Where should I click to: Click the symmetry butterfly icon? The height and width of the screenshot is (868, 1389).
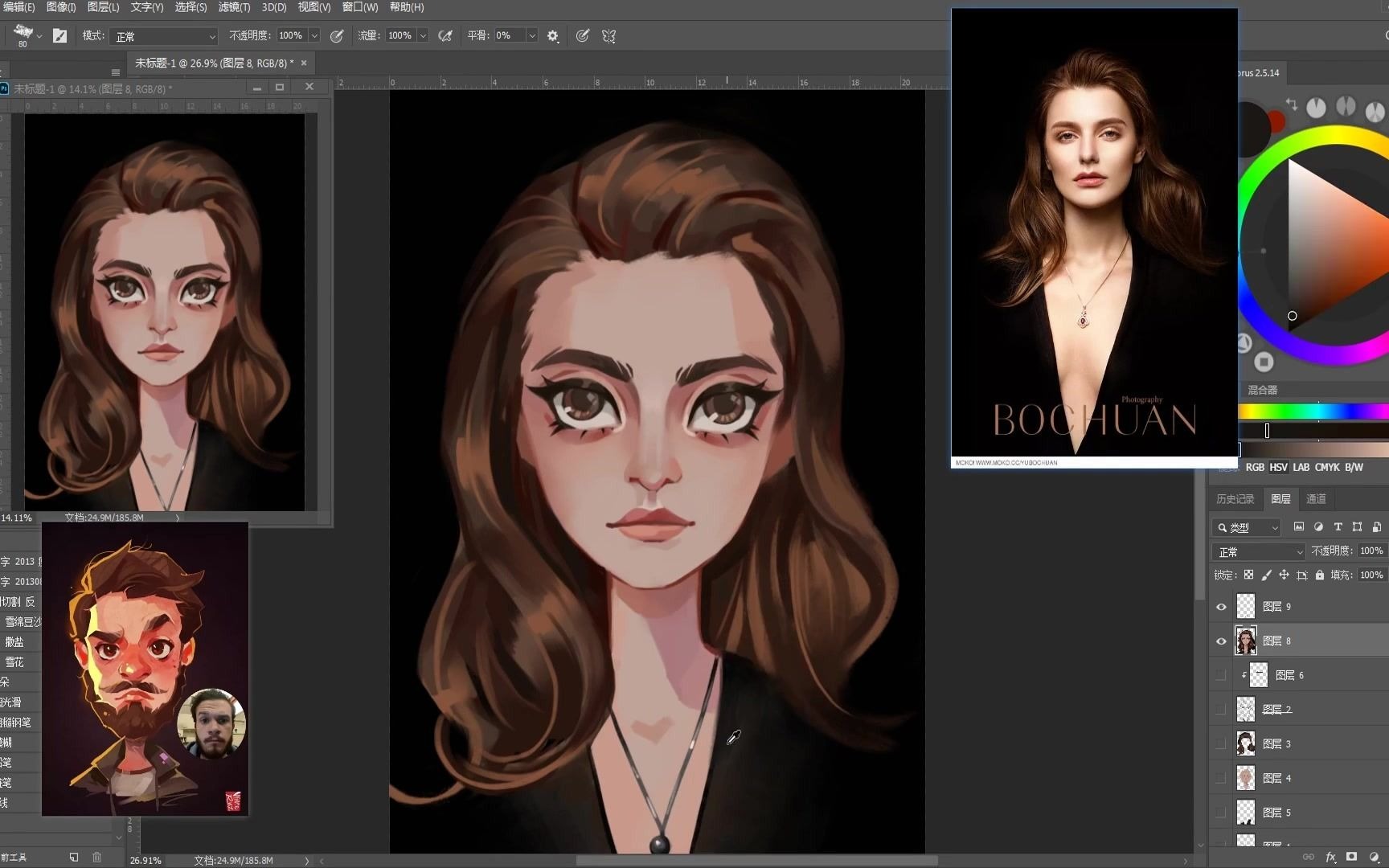pyautogui.click(x=608, y=35)
